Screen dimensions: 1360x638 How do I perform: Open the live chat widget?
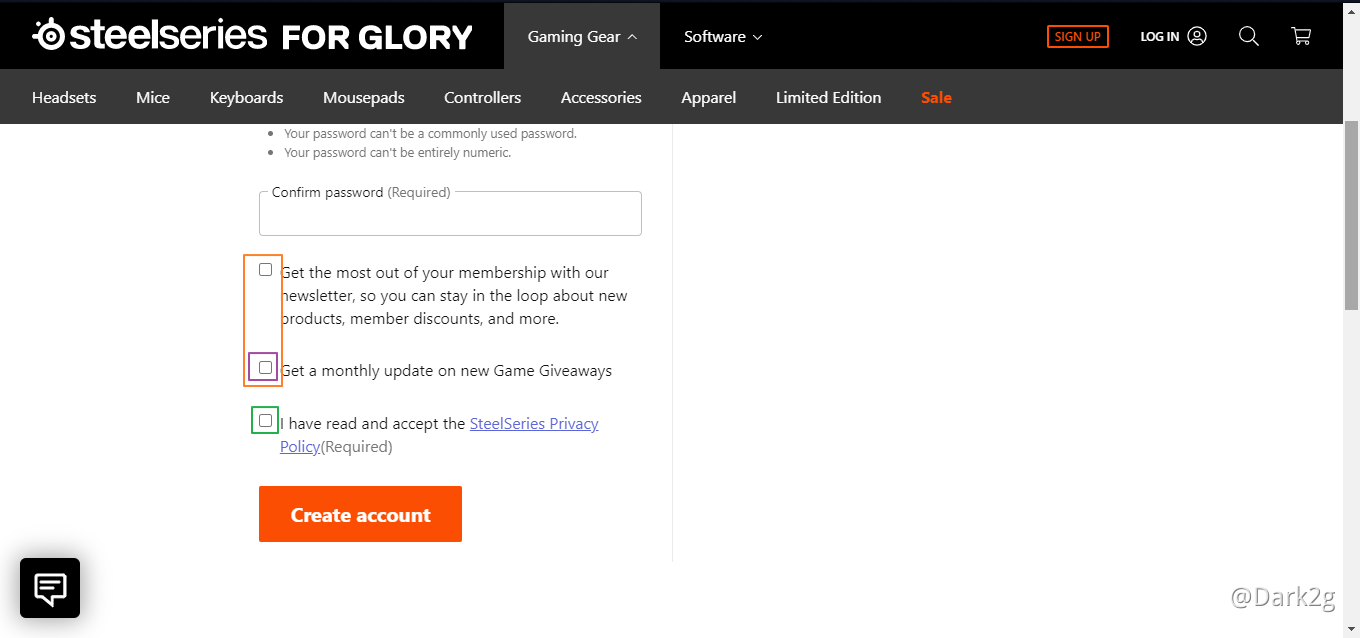[x=50, y=588]
